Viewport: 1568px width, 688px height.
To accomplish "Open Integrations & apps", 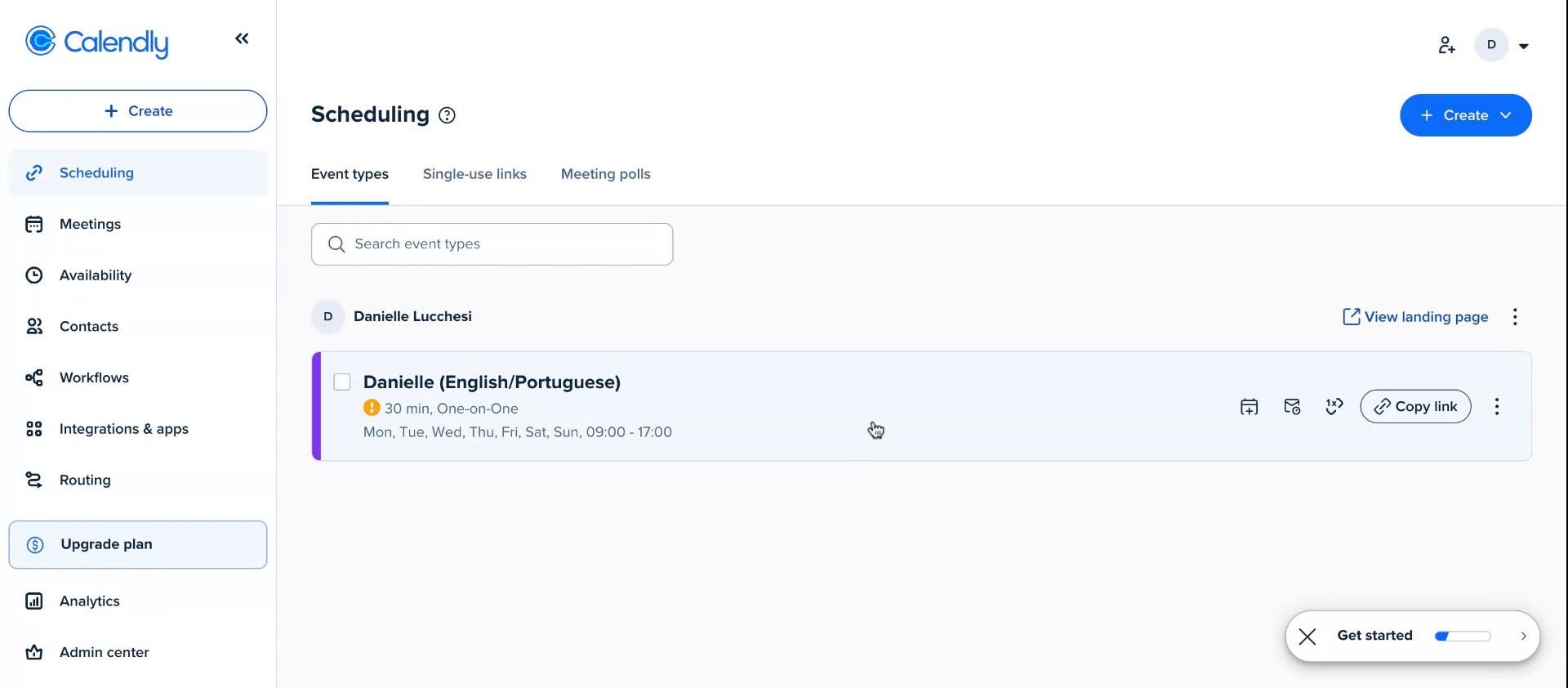I will [138, 429].
